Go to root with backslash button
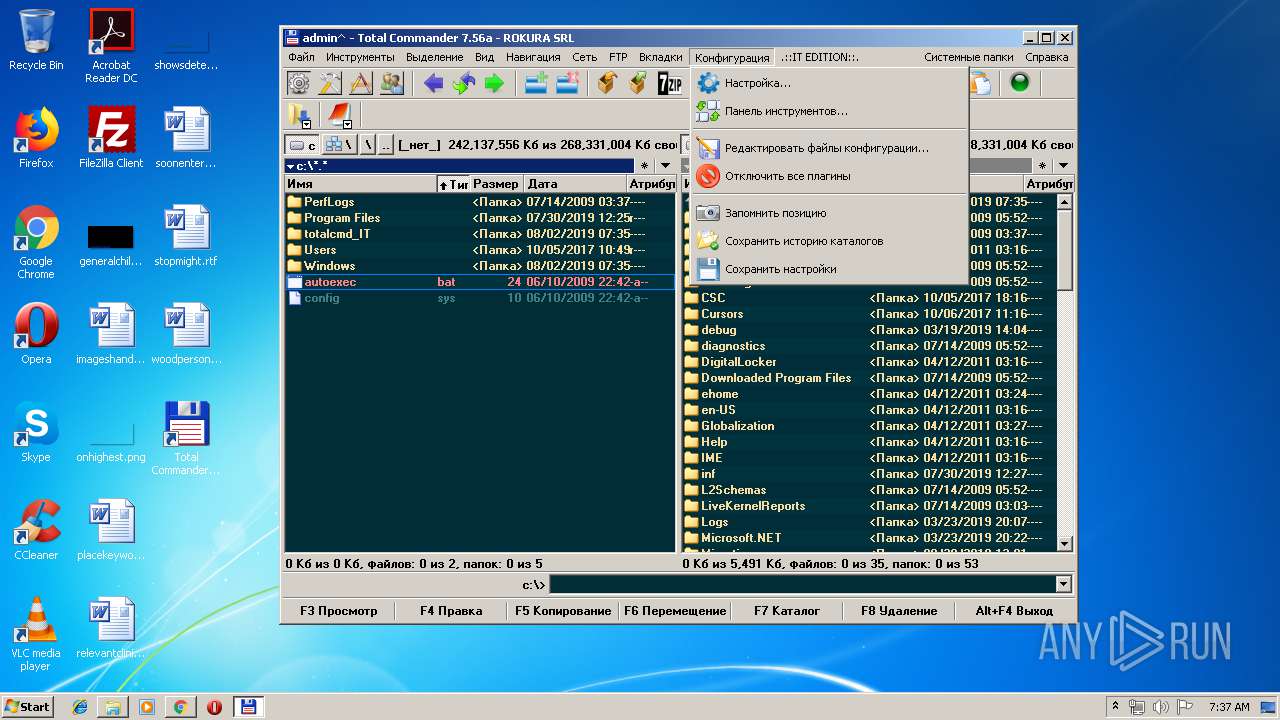This screenshot has height=720, width=1280. click(x=367, y=145)
